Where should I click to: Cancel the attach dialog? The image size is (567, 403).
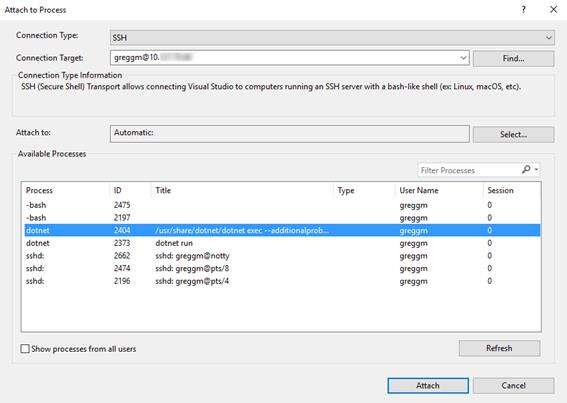pyautogui.click(x=513, y=386)
